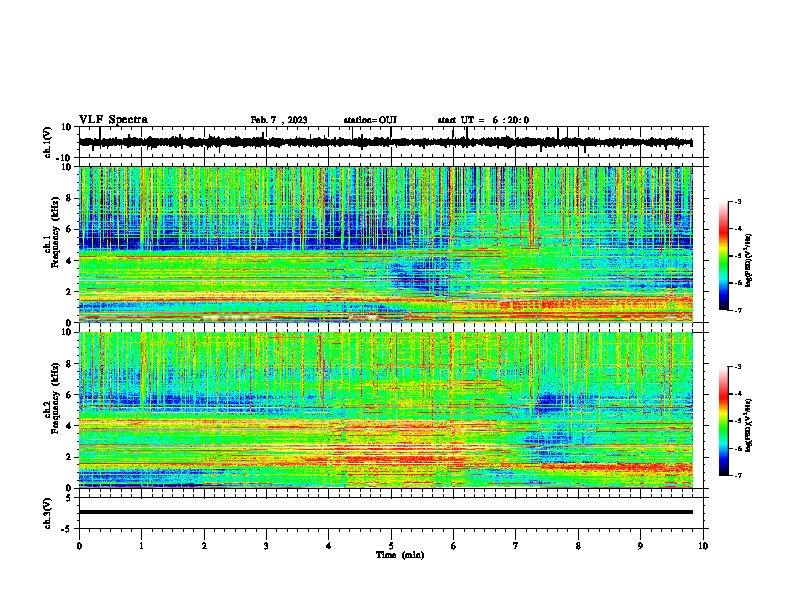Click the time axis tick label '2'
This screenshot has height=612, width=792.
204,546
